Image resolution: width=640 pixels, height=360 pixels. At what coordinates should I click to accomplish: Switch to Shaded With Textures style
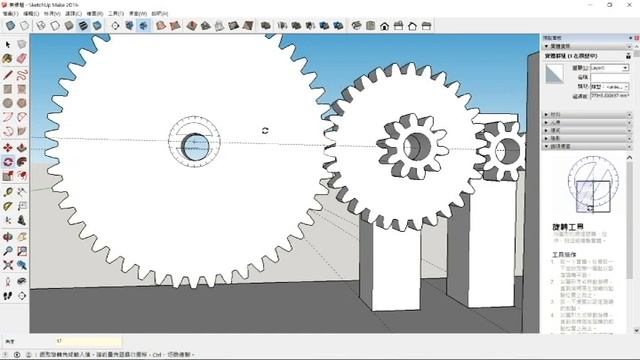(x=83, y=26)
